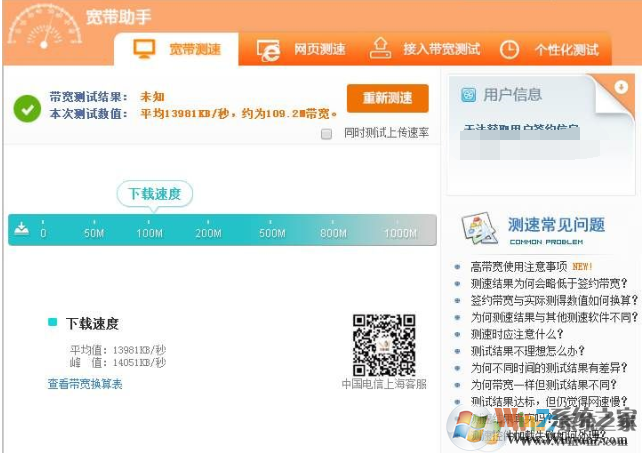Click the 带宽测试结果 label

(88, 97)
